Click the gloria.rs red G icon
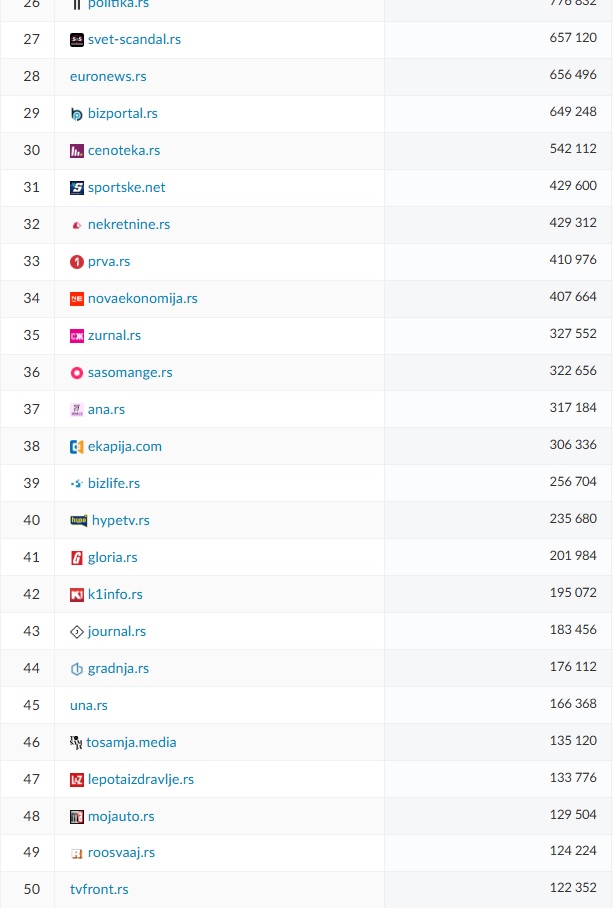 77,558
